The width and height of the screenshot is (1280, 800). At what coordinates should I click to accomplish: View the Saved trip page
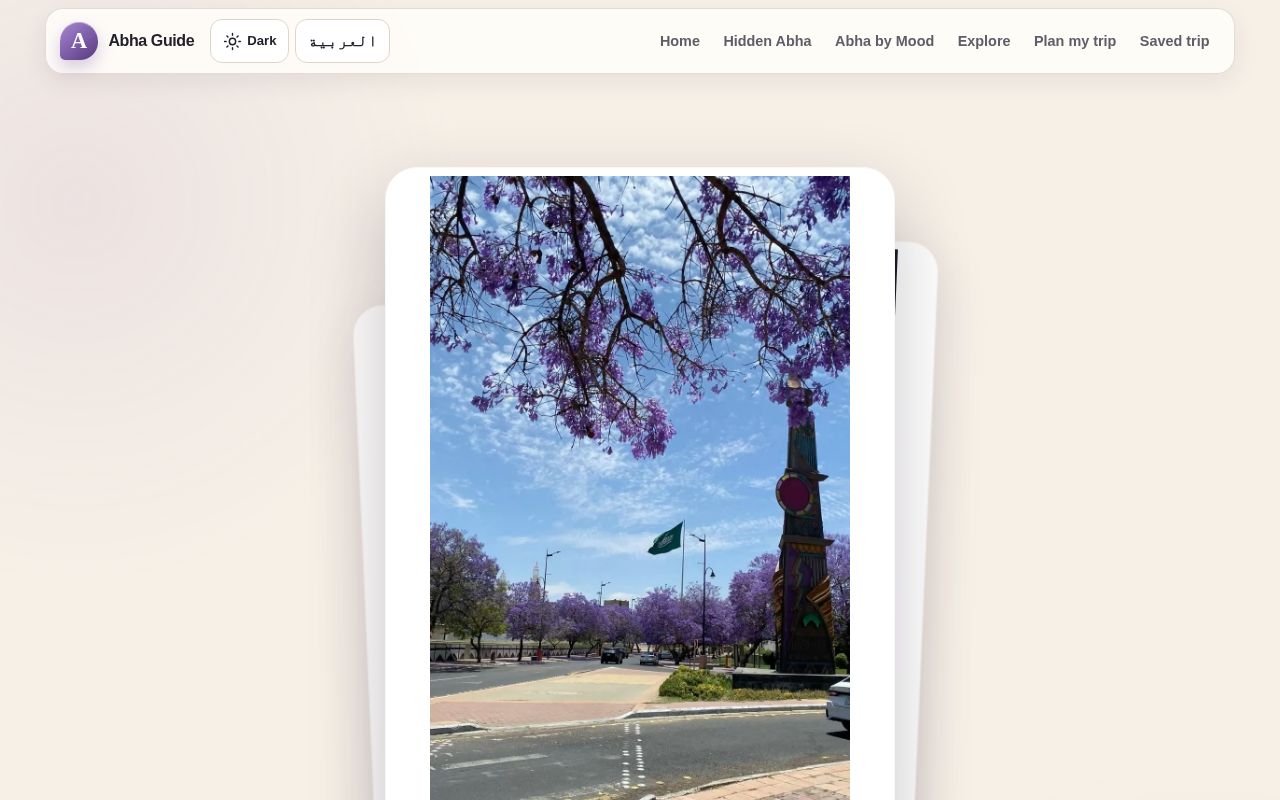click(1174, 41)
